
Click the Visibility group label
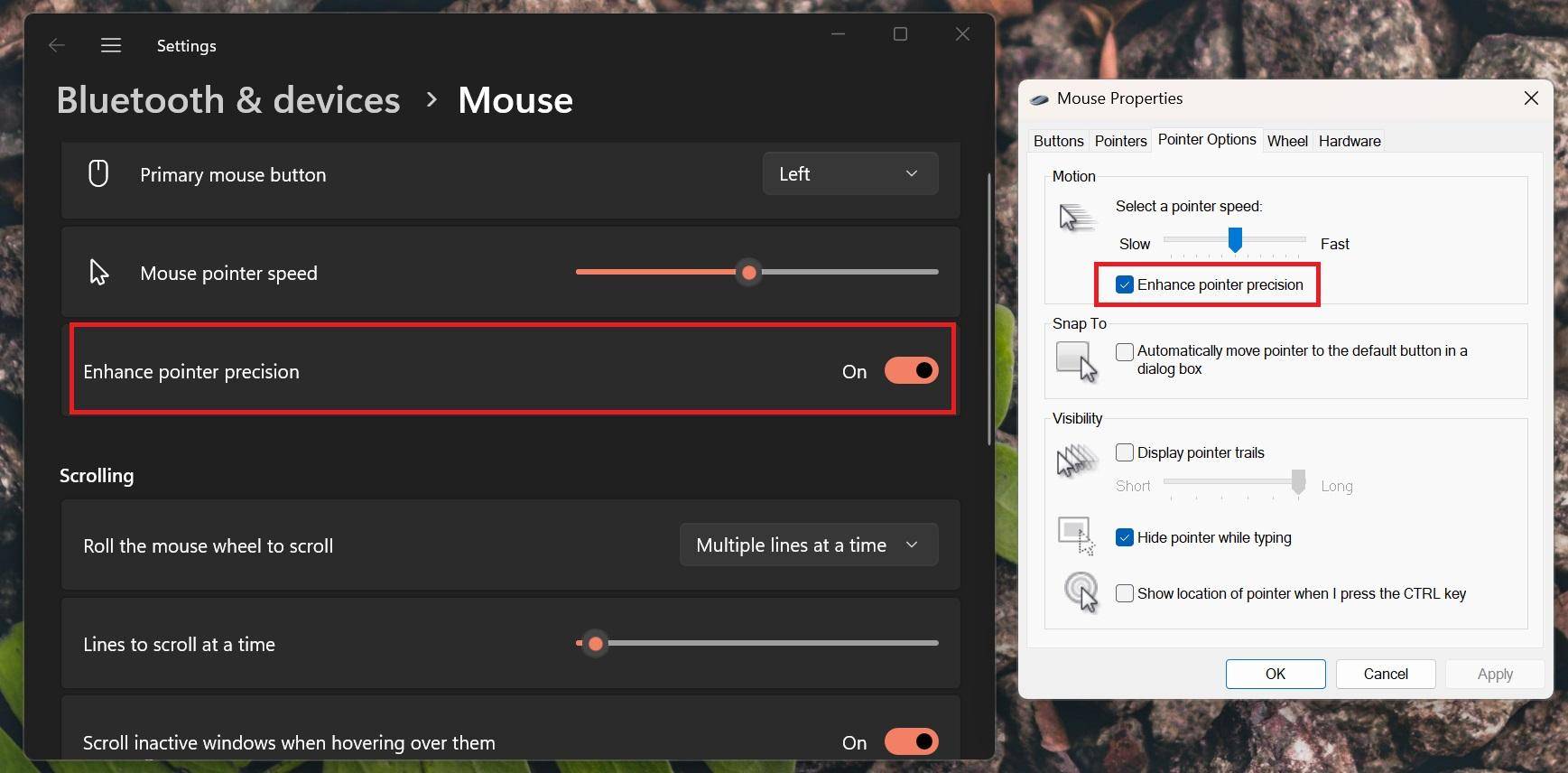(1078, 418)
